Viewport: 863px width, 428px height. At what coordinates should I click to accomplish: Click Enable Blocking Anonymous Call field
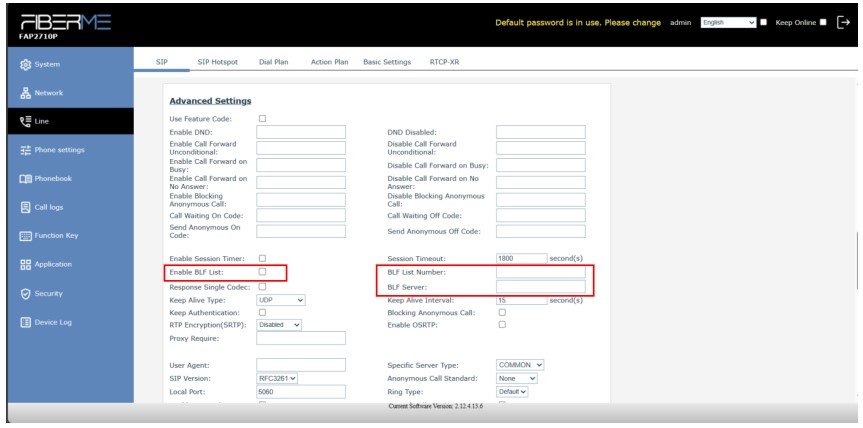pos(301,200)
